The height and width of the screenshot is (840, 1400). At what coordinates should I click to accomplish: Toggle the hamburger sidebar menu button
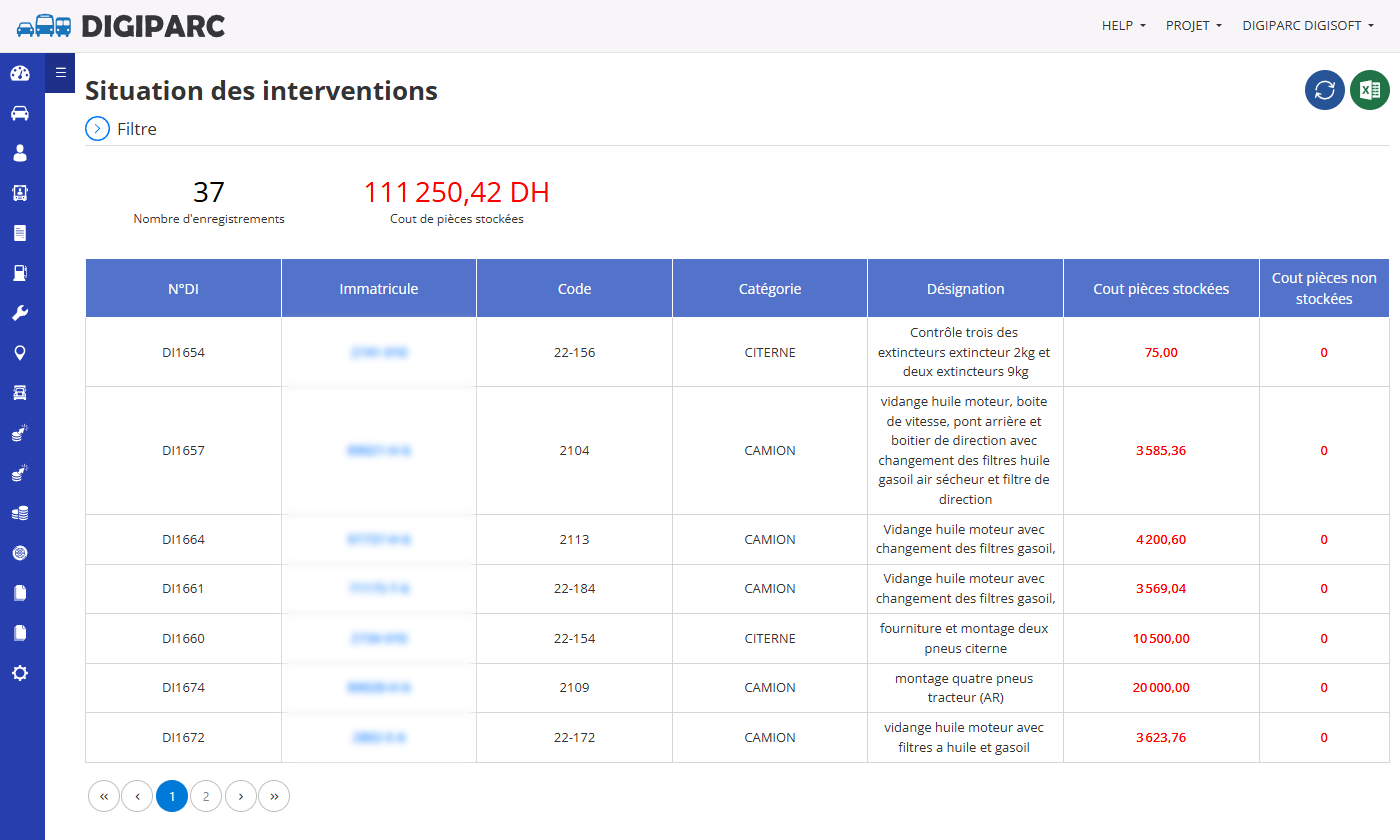pos(60,72)
